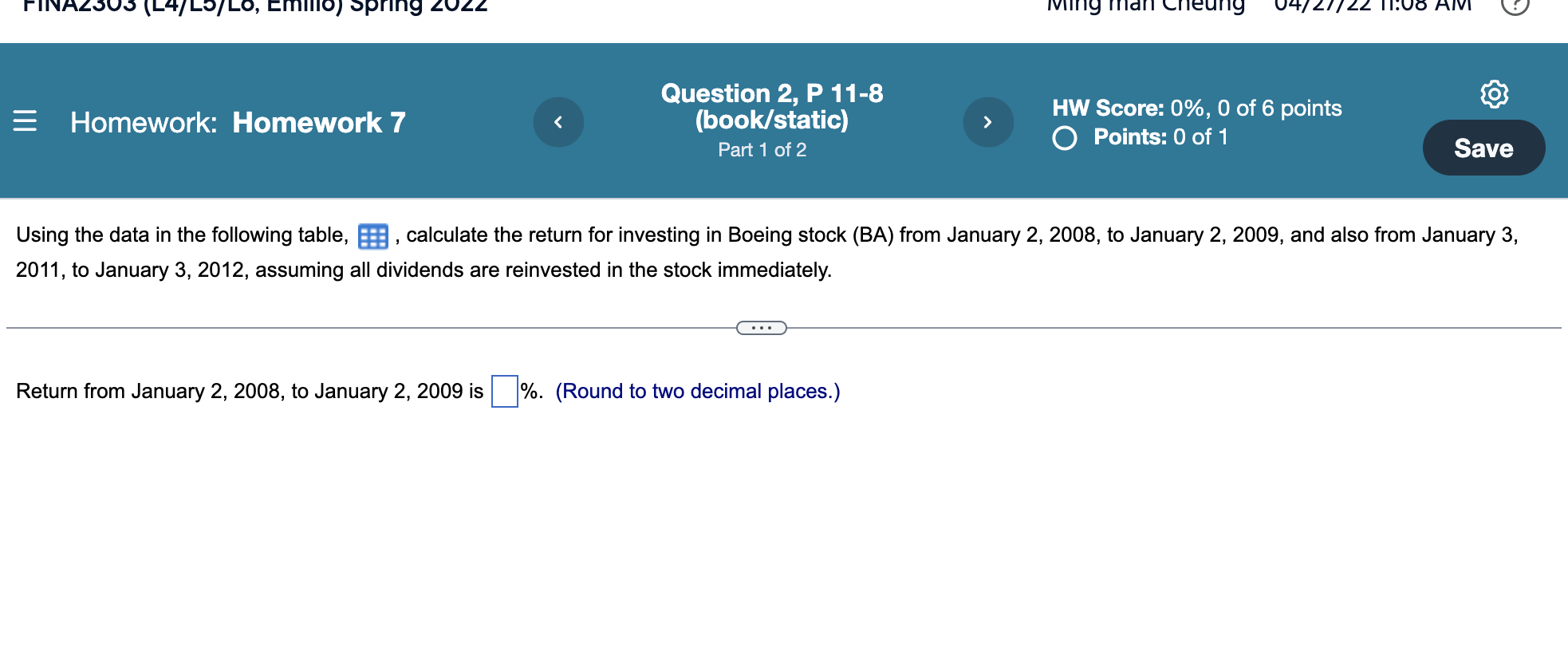Go to next question using right chevron
The image size is (1568, 659).
(x=988, y=122)
